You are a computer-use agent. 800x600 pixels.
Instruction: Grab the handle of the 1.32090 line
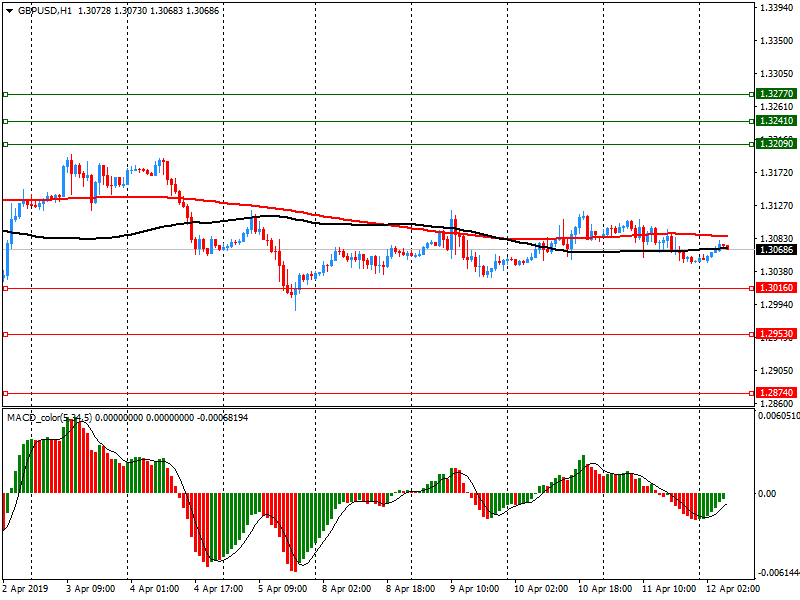5,144
